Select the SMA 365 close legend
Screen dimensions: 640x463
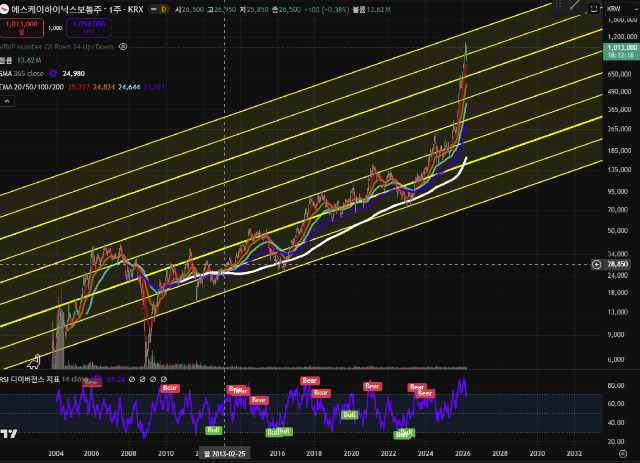(22, 73)
